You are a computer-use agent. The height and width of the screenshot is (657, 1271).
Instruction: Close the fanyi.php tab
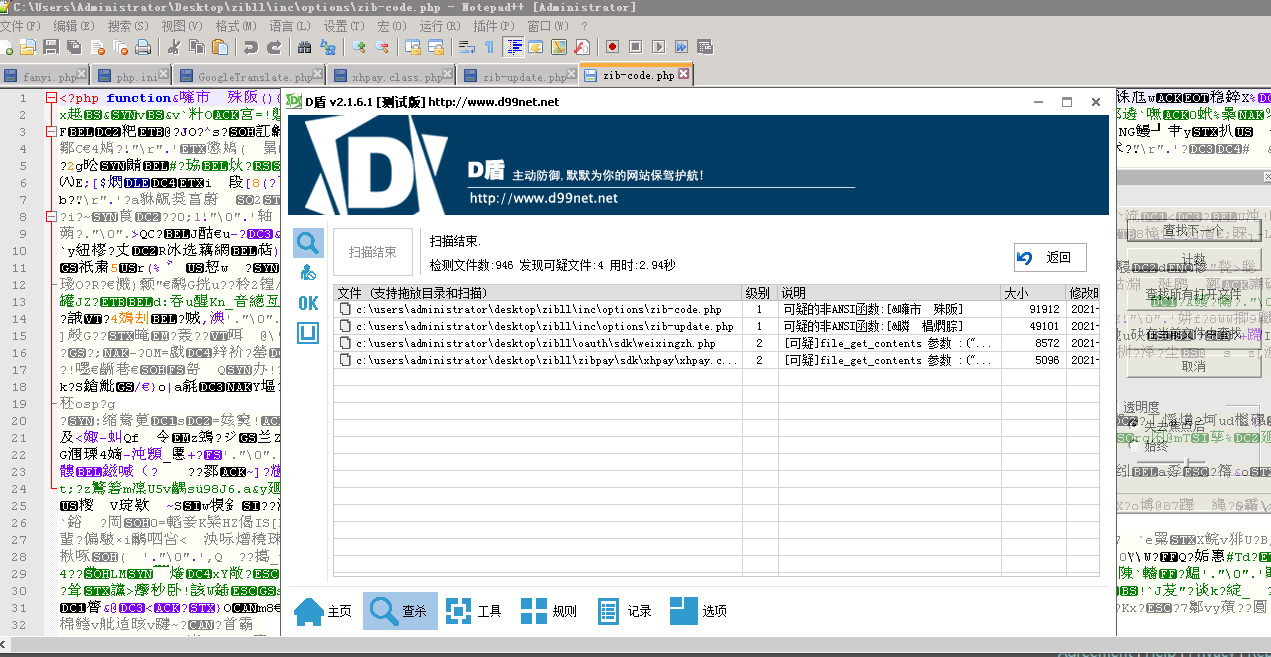point(83,74)
